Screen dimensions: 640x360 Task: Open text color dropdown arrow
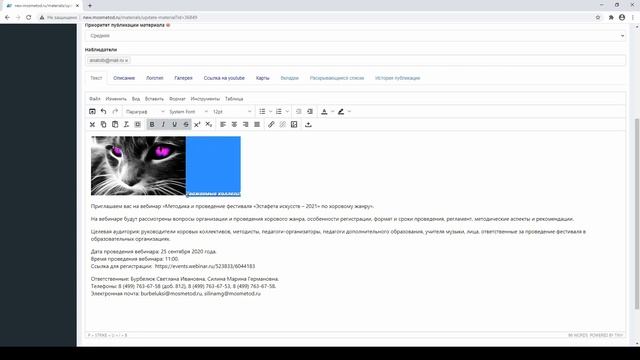333,111
